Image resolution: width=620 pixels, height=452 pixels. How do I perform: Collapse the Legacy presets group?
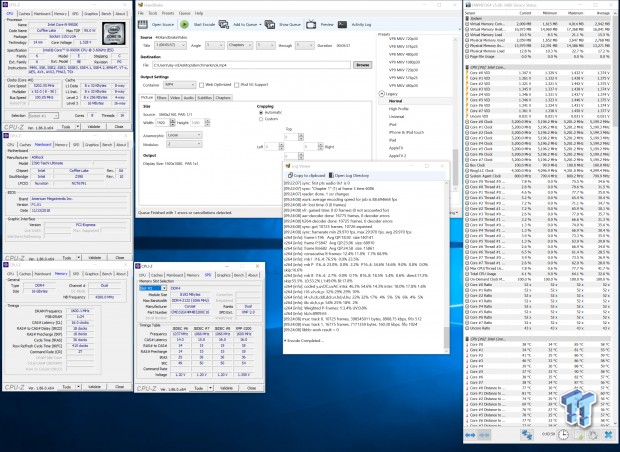382,94
